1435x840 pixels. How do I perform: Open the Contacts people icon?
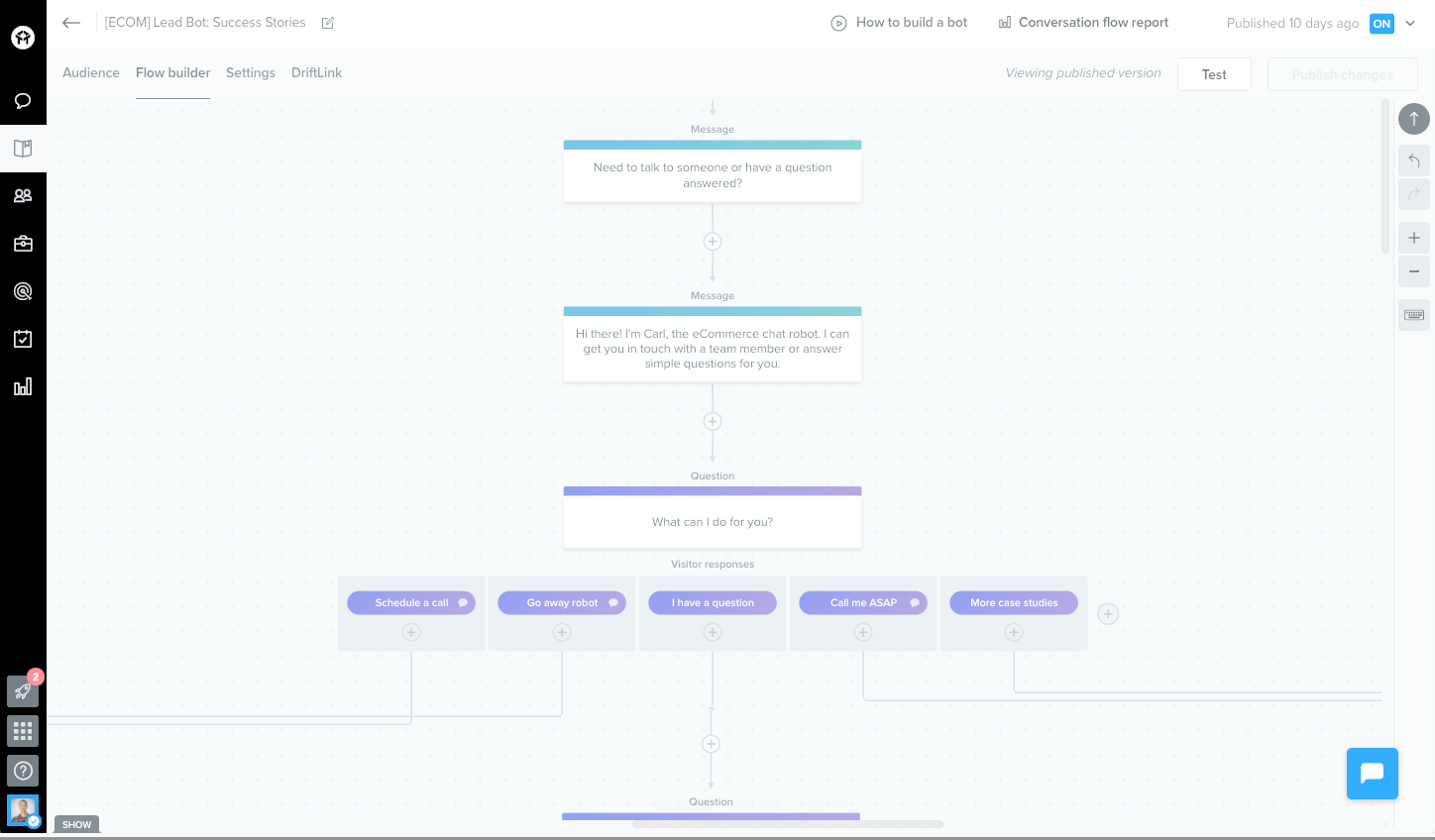pyautogui.click(x=23, y=195)
